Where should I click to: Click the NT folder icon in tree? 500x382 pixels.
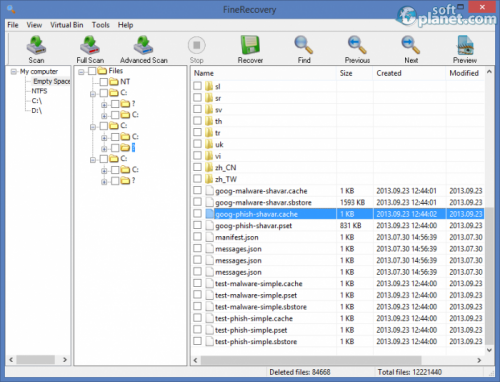coord(114,82)
